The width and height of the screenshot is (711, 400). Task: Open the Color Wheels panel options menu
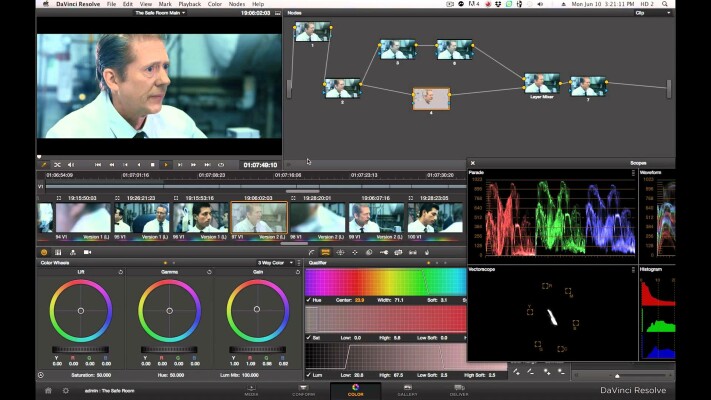[x=299, y=263]
